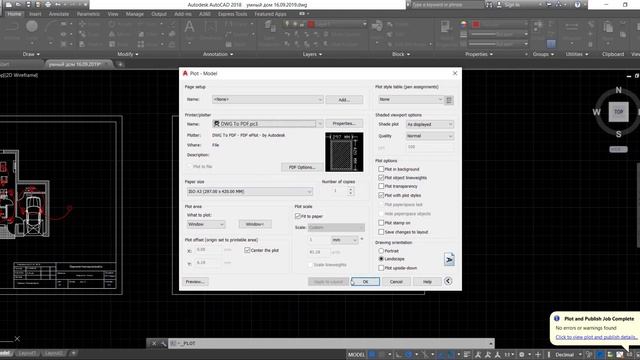The height and width of the screenshot is (360, 640).
Task: Click the command line close X icon
Action: (x=153, y=343)
